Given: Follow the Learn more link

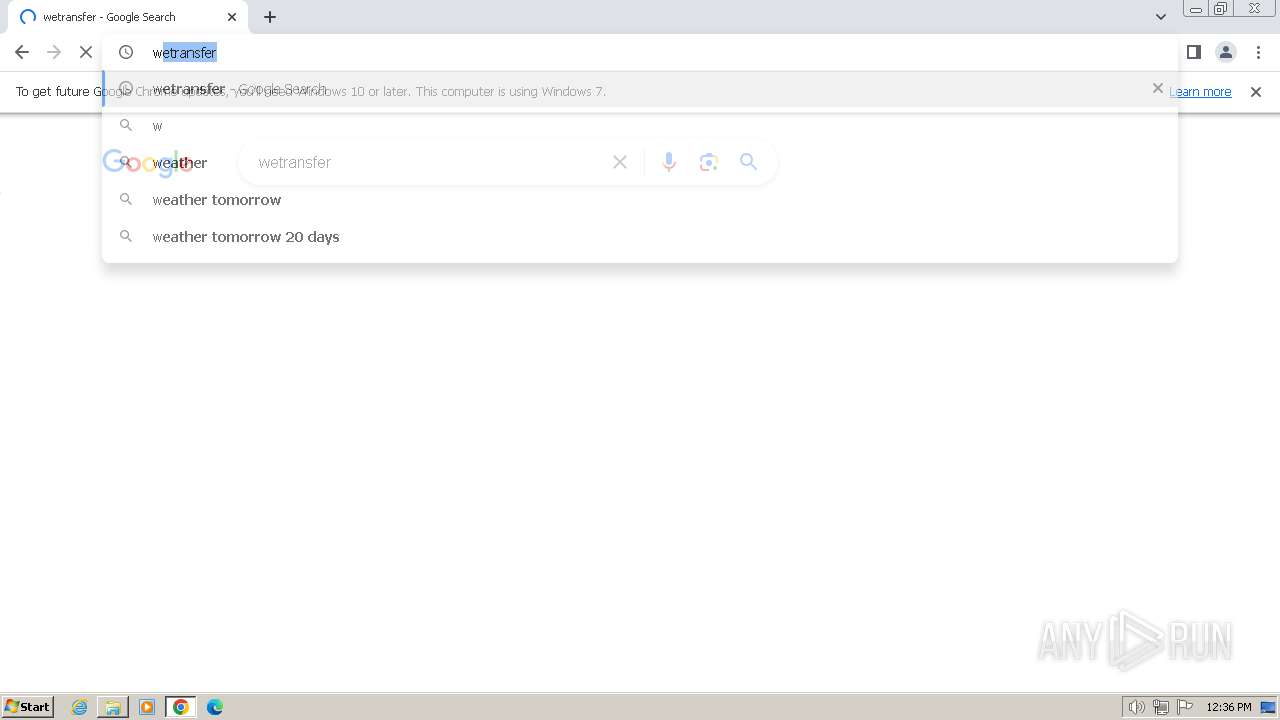Looking at the screenshot, I should (1200, 91).
